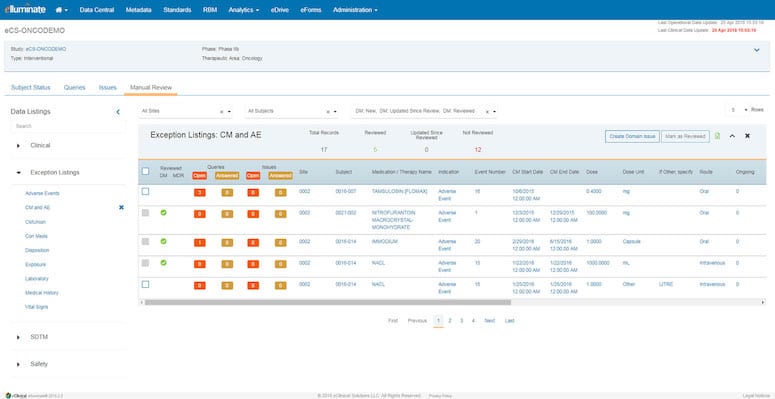Click right arrow of horizontal scrollbar

pyautogui.click(x=763, y=302)
